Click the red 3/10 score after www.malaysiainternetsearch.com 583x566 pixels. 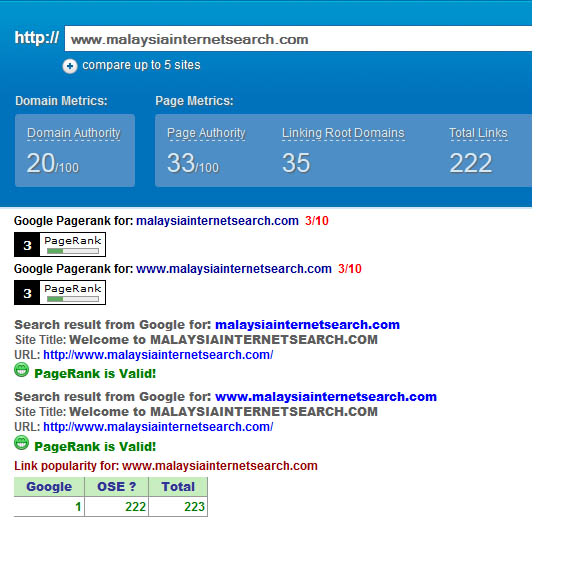[350, 269]
